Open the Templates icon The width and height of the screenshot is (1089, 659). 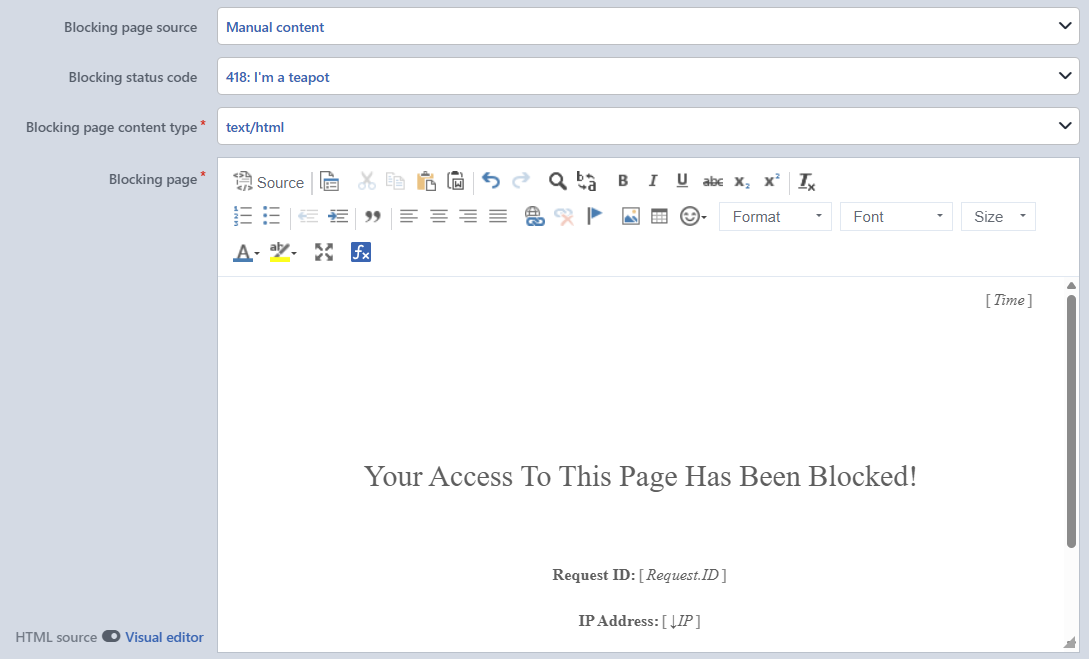click(x=329, y=182)
